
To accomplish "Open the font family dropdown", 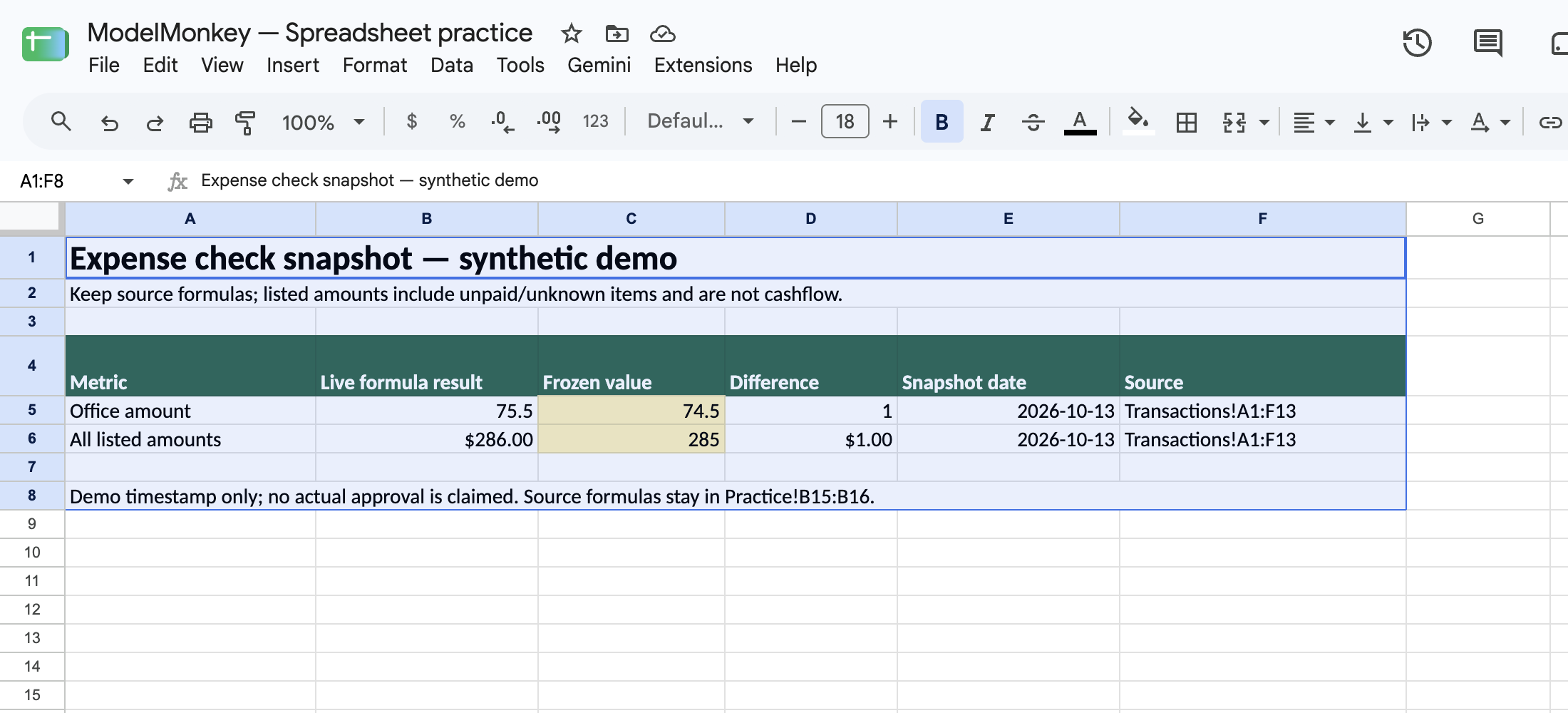I will coord(701,121).
